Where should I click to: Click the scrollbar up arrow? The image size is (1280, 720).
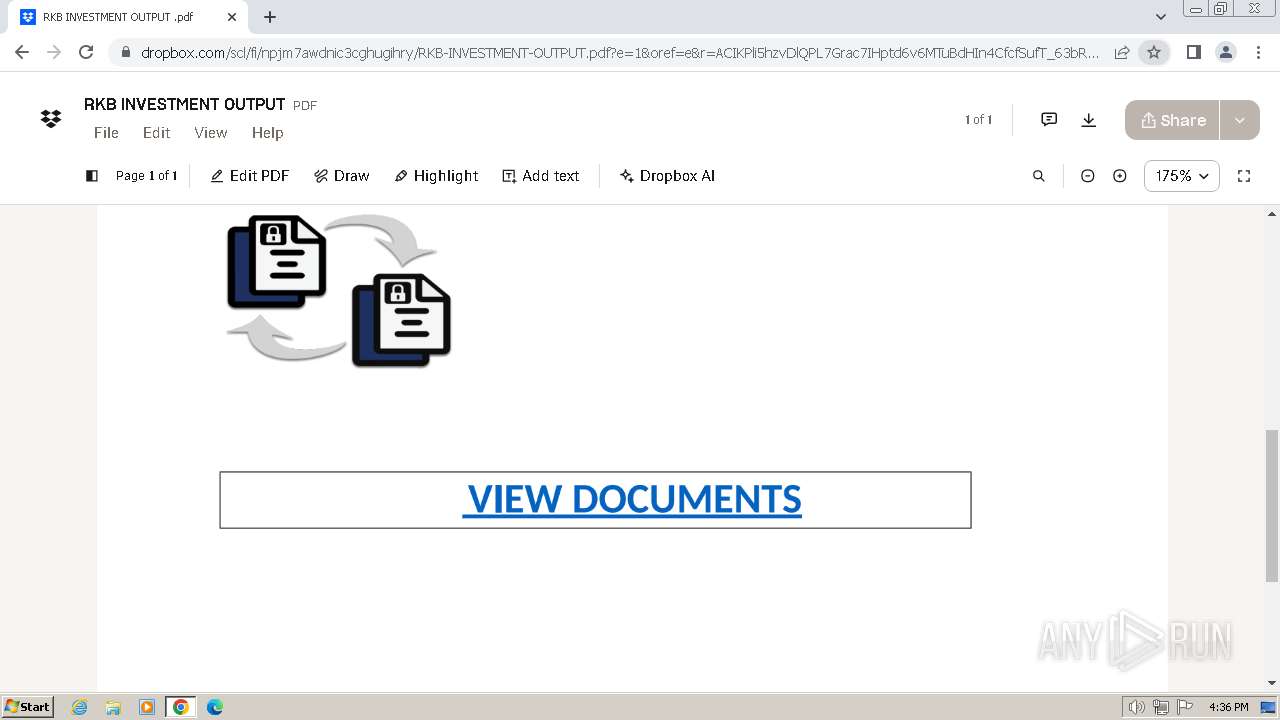point(1272,213)
